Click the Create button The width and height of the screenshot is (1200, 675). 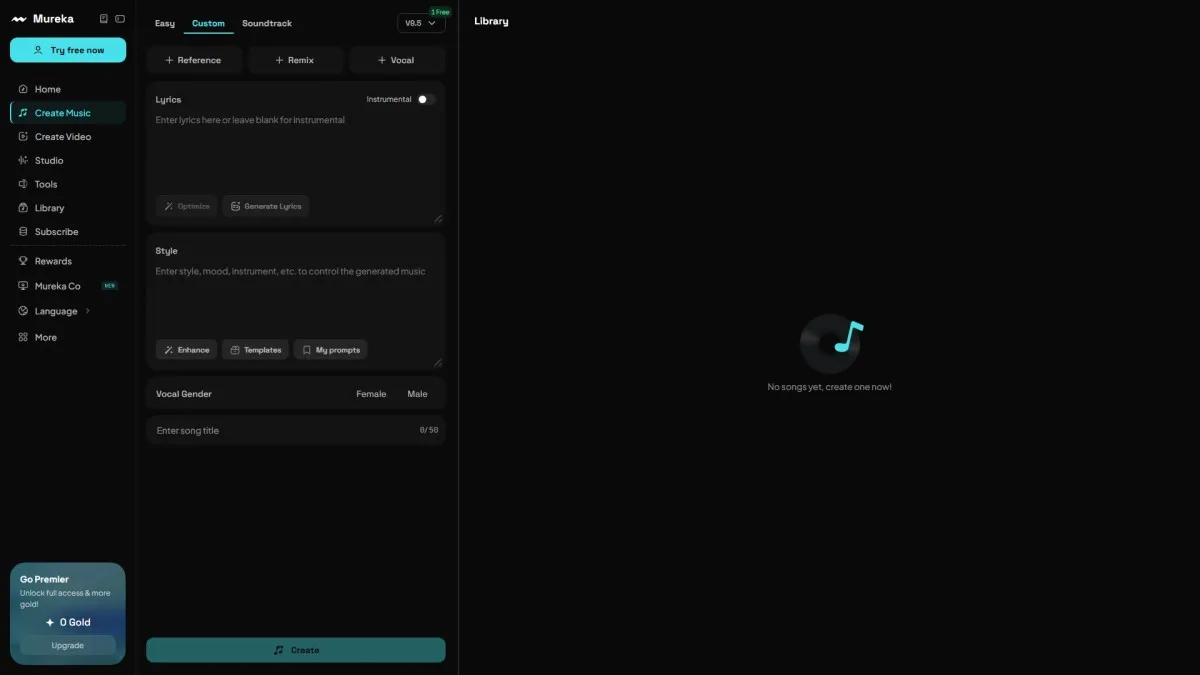[x=296, y=650]
